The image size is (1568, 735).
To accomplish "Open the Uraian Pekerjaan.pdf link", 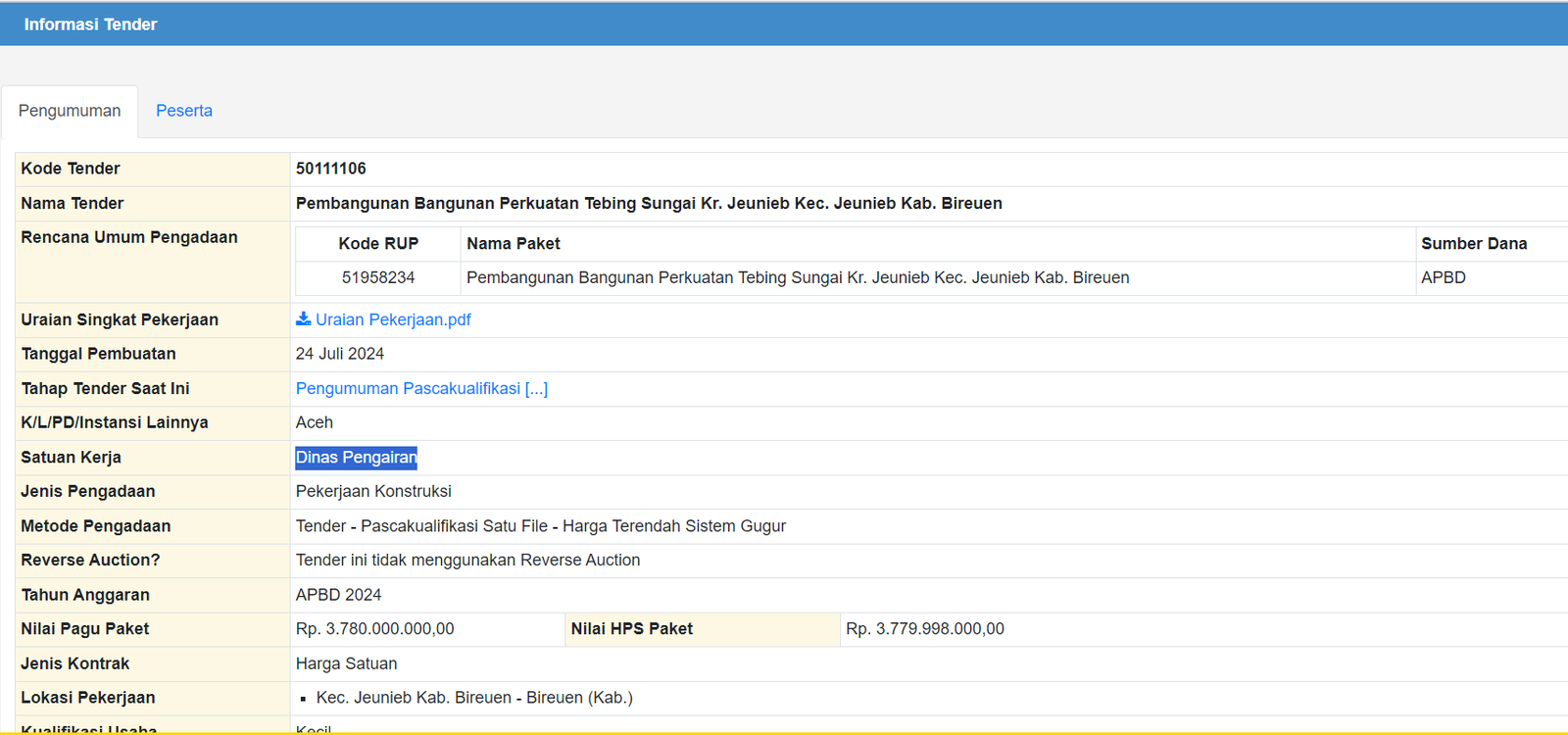I will 393,319.
